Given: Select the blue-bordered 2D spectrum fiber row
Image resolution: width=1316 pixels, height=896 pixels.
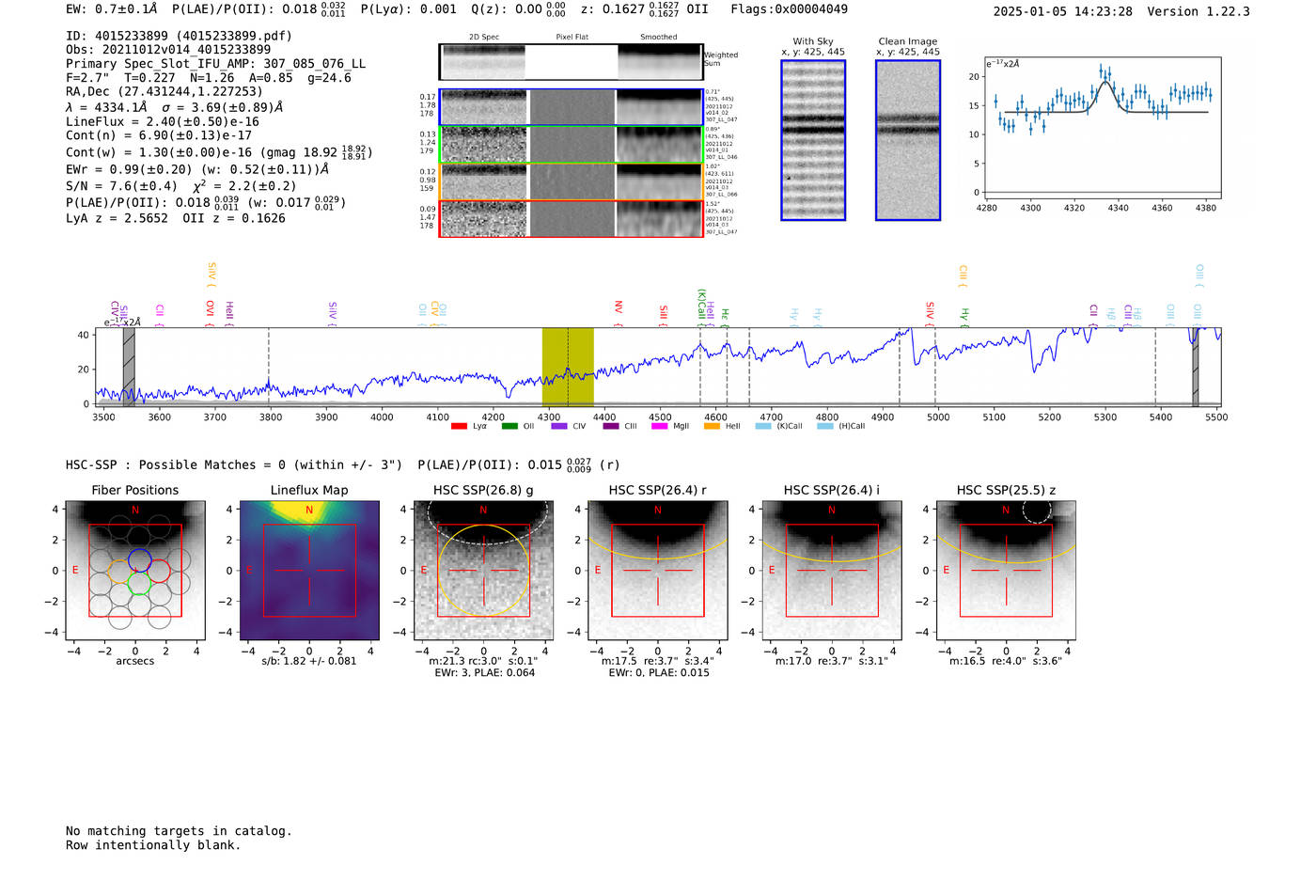Looking at the screenshot, I should coord(571,107).
